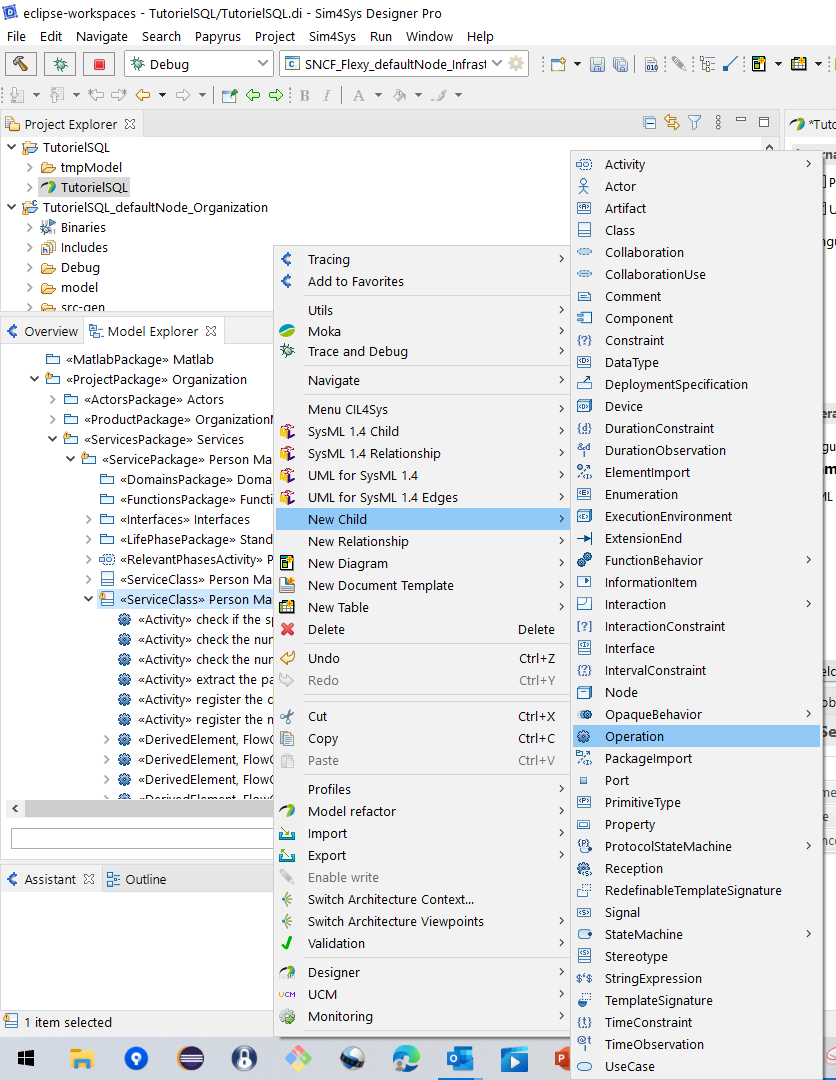Expand the Interfaces package node

coord(88,519)
